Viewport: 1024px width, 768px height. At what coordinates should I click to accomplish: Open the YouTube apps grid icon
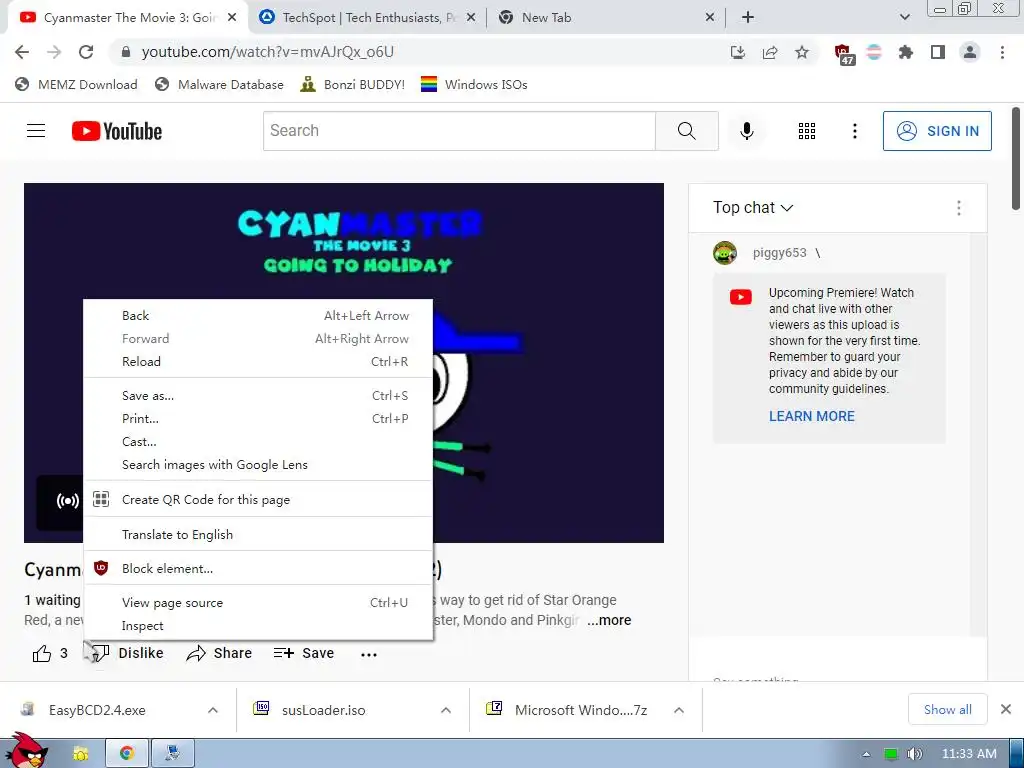point(807,131)
